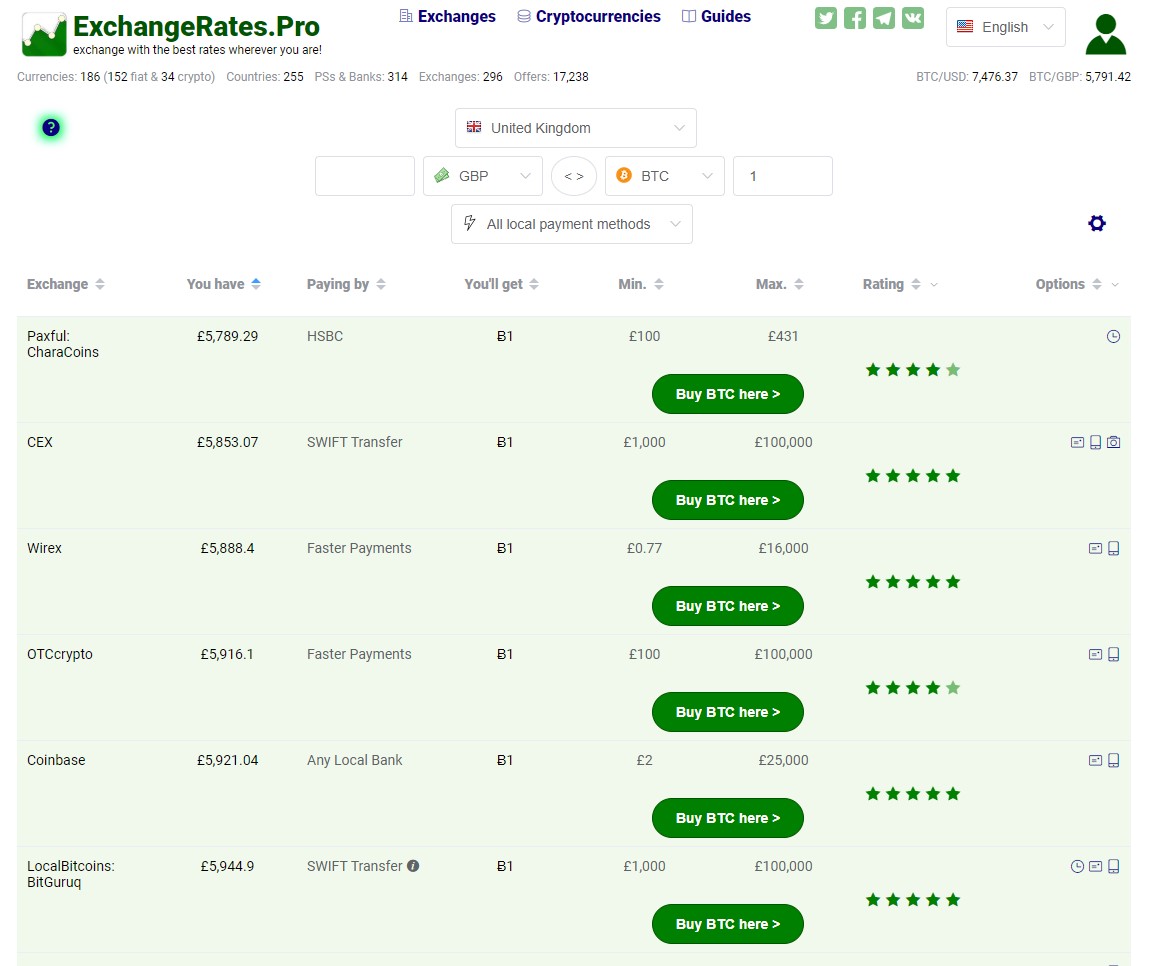
Task: Open the Guides menu
Action: pyautogui.click(x=716, y=16)
